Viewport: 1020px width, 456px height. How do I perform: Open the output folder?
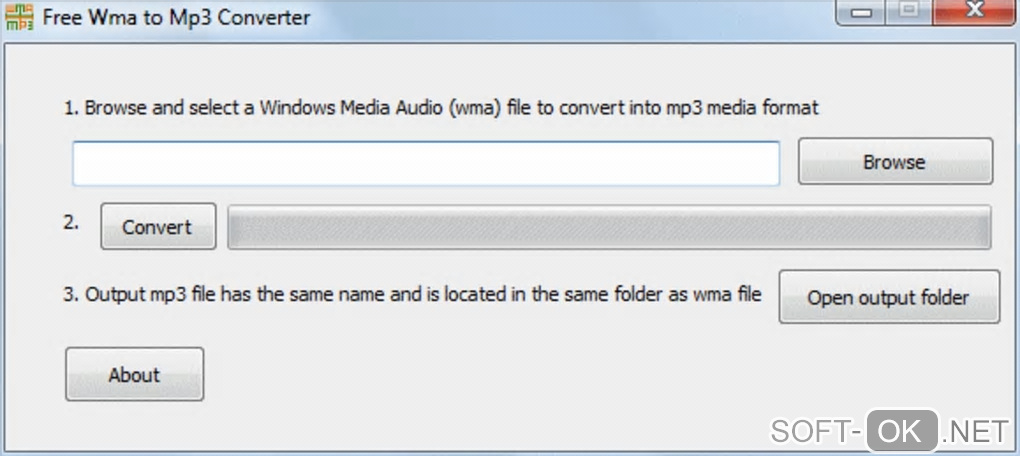coord(888,297)
